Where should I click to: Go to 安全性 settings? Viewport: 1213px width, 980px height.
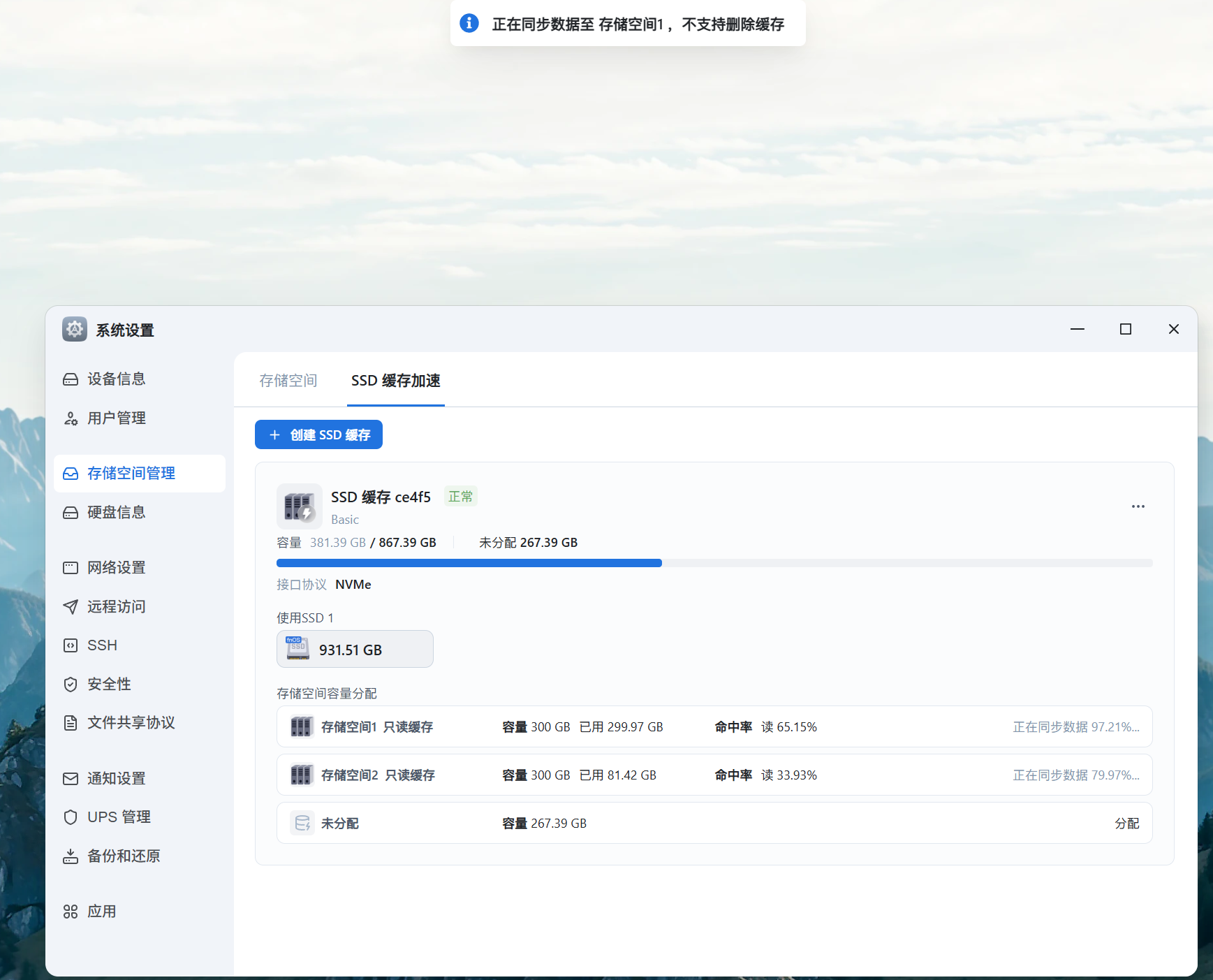[140, 685]
